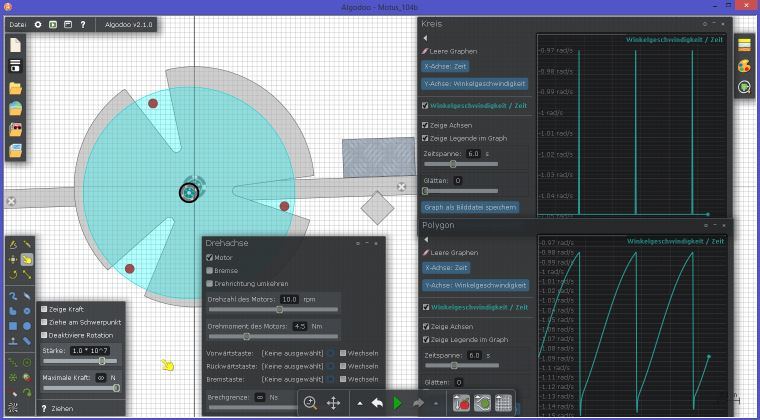The image size is (760, 420).
Task: Click Leere Graphen in Polygon panel
Action: 450,252
